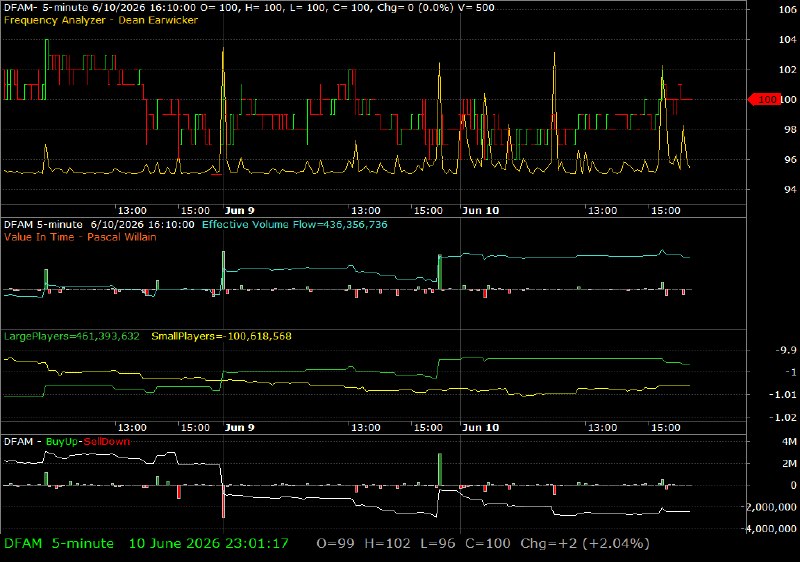
Task: Click the H=102 status bar value
Action: point(387,544)
